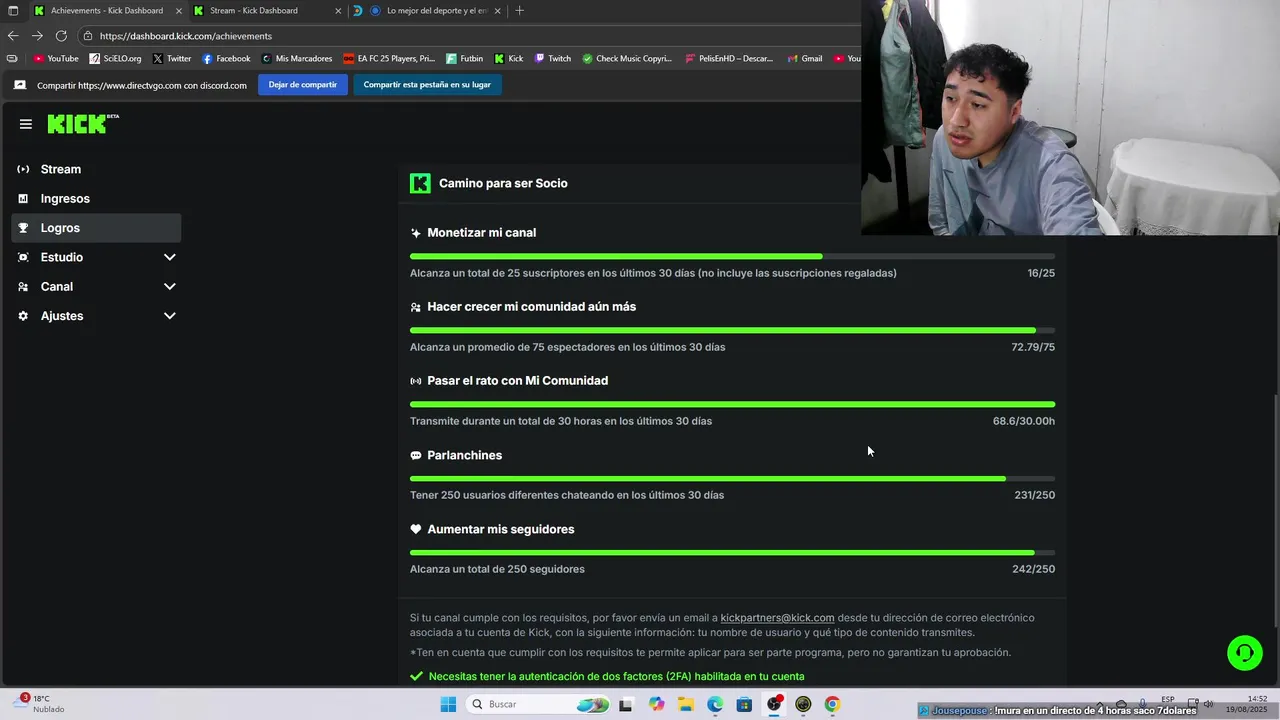The height and width of the screenshot is (720, 1280).
Task: Open Copilot from the taskbar
Action: [656, 704]
